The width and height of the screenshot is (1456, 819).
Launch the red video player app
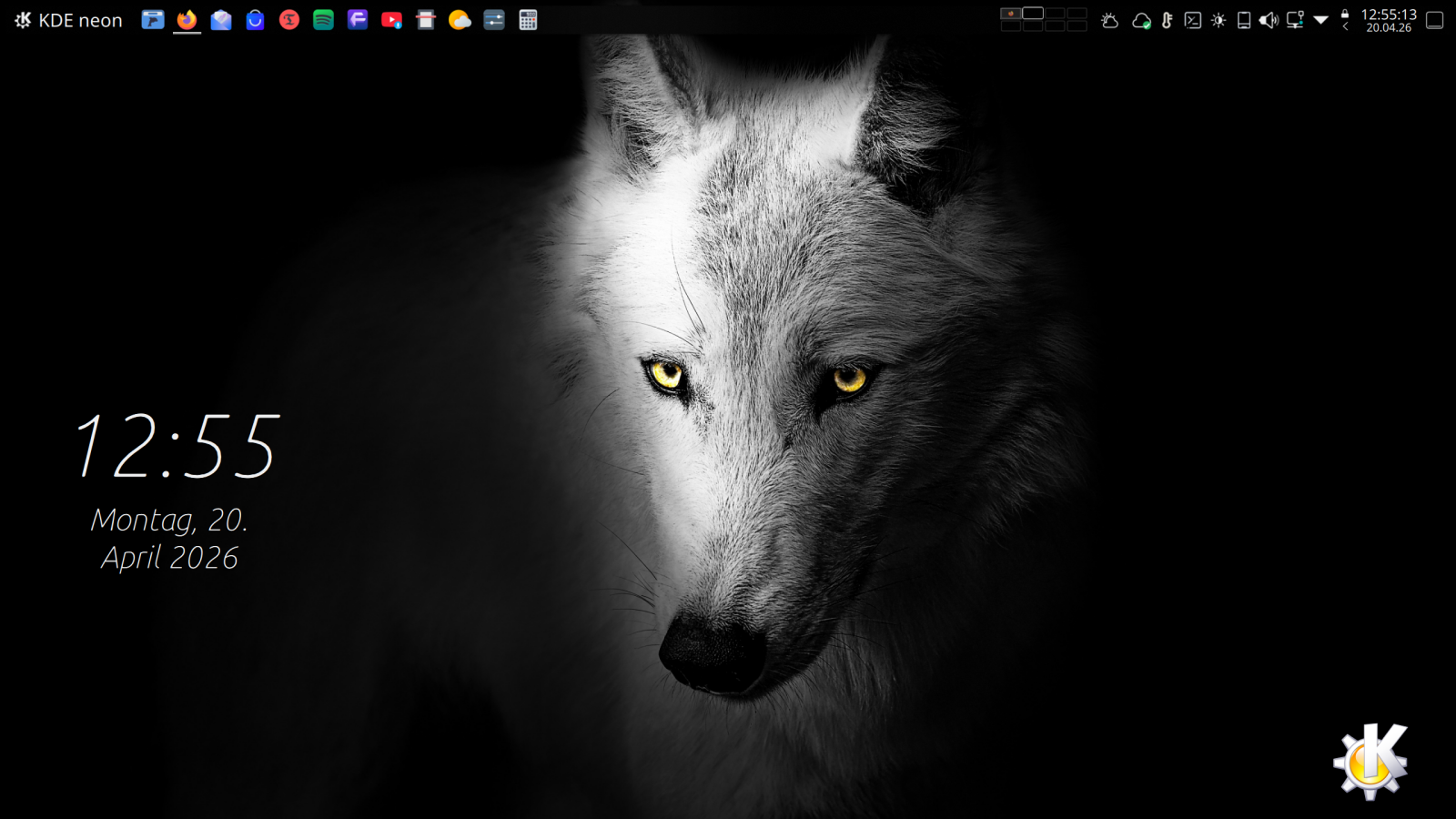[x=391, y=20]
